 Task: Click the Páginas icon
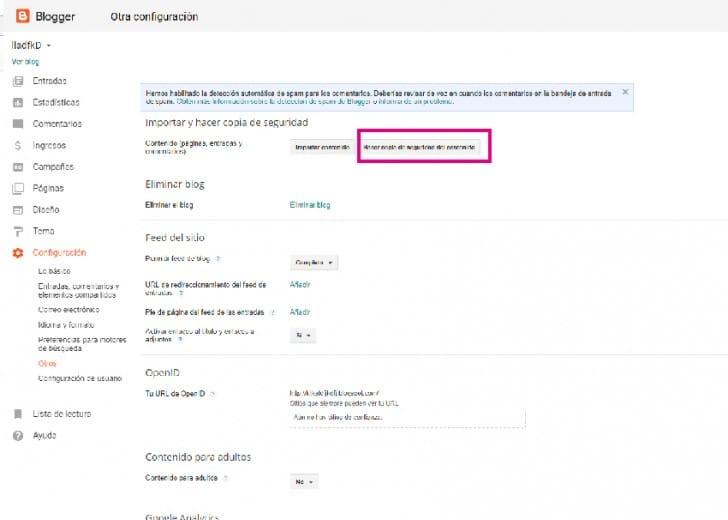pyautogui.click(x=18, y=188)
